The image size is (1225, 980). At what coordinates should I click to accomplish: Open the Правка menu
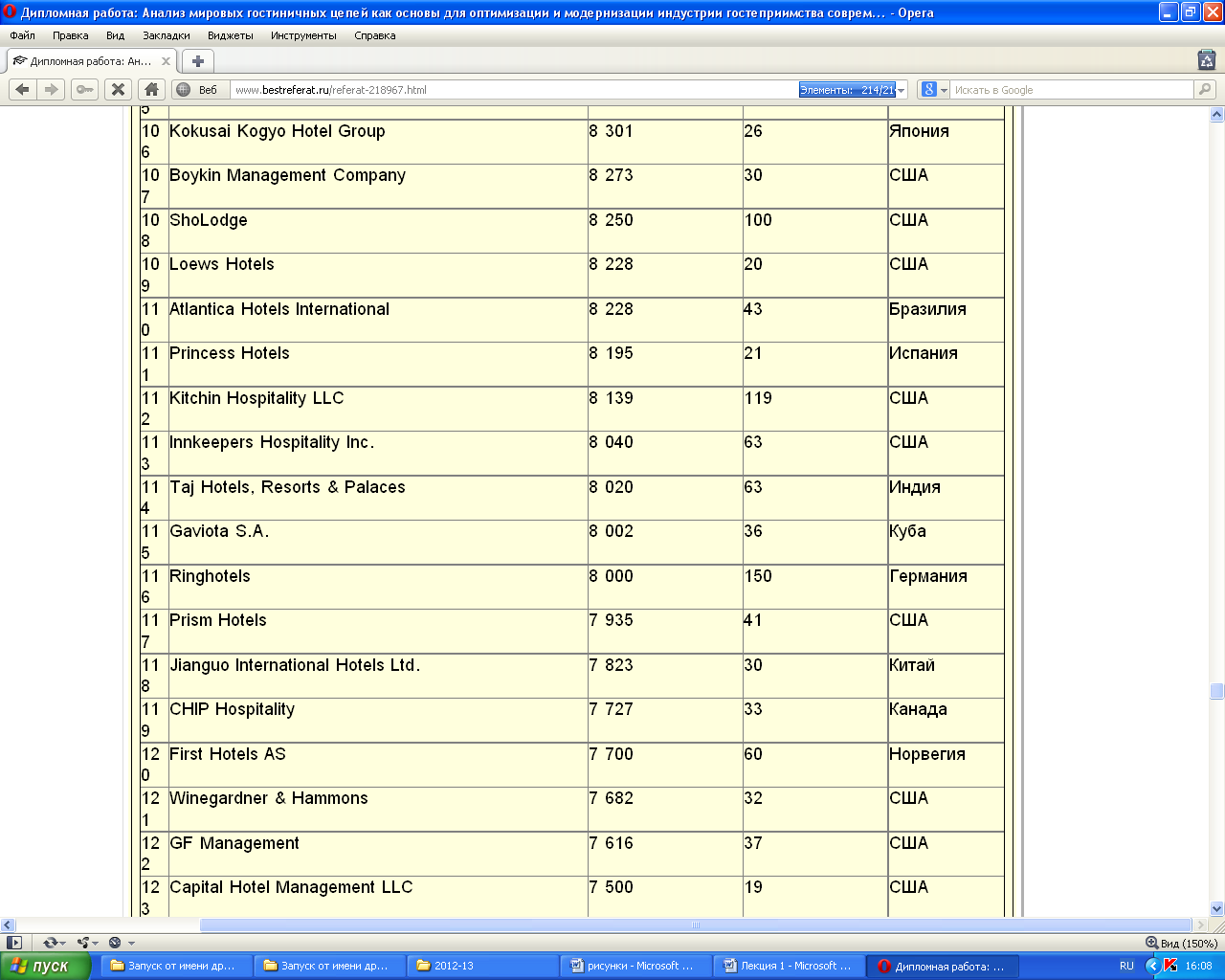[70, 35]
